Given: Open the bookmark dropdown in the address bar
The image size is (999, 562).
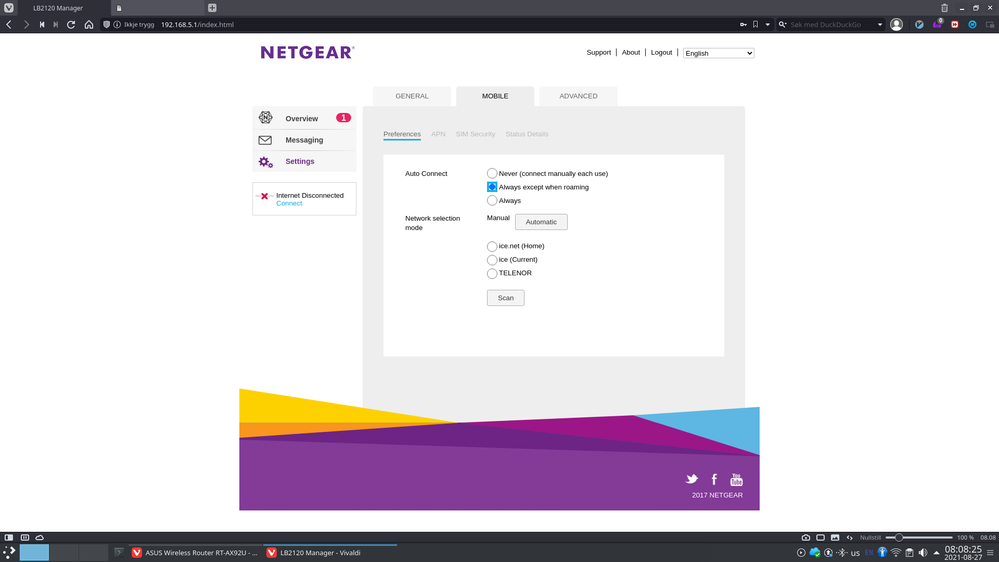Looking at the screenshot, I should [767, 24].
